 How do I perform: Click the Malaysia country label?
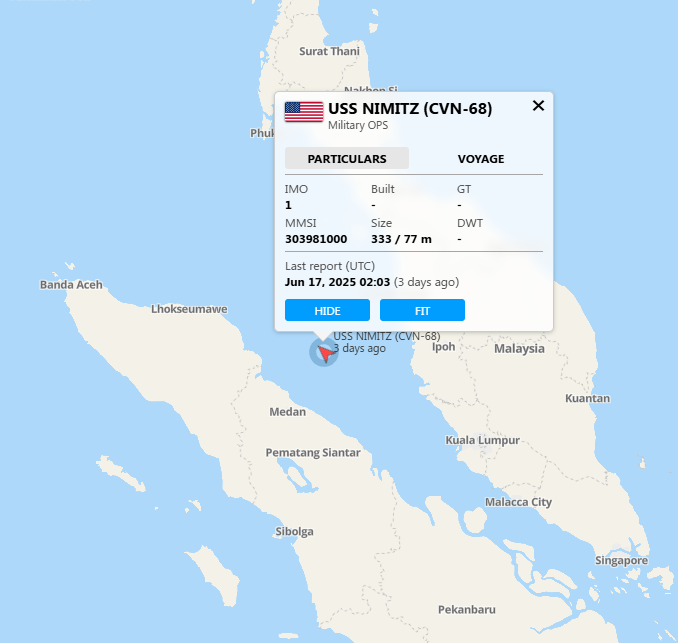pos(519,349)
